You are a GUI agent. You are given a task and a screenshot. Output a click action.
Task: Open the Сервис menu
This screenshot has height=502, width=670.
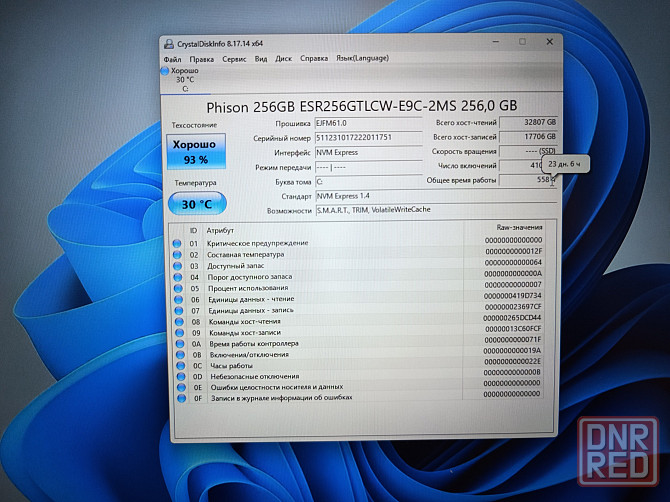click(234, 59)
